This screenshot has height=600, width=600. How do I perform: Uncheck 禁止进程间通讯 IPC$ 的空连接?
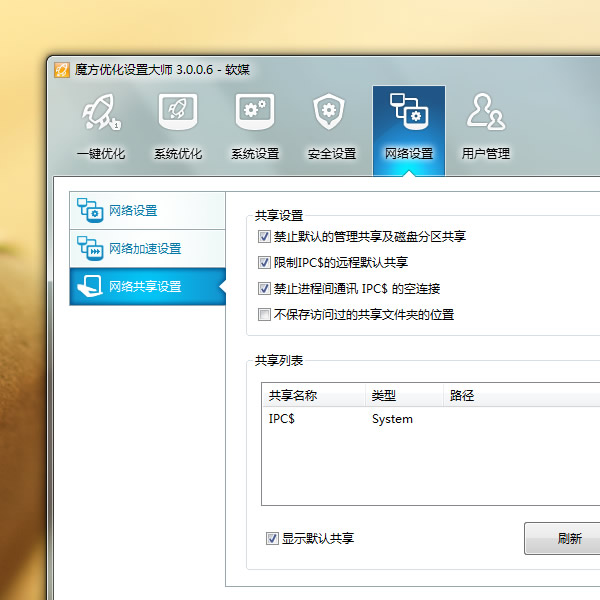pyautogui.click(x=264, y=289)
